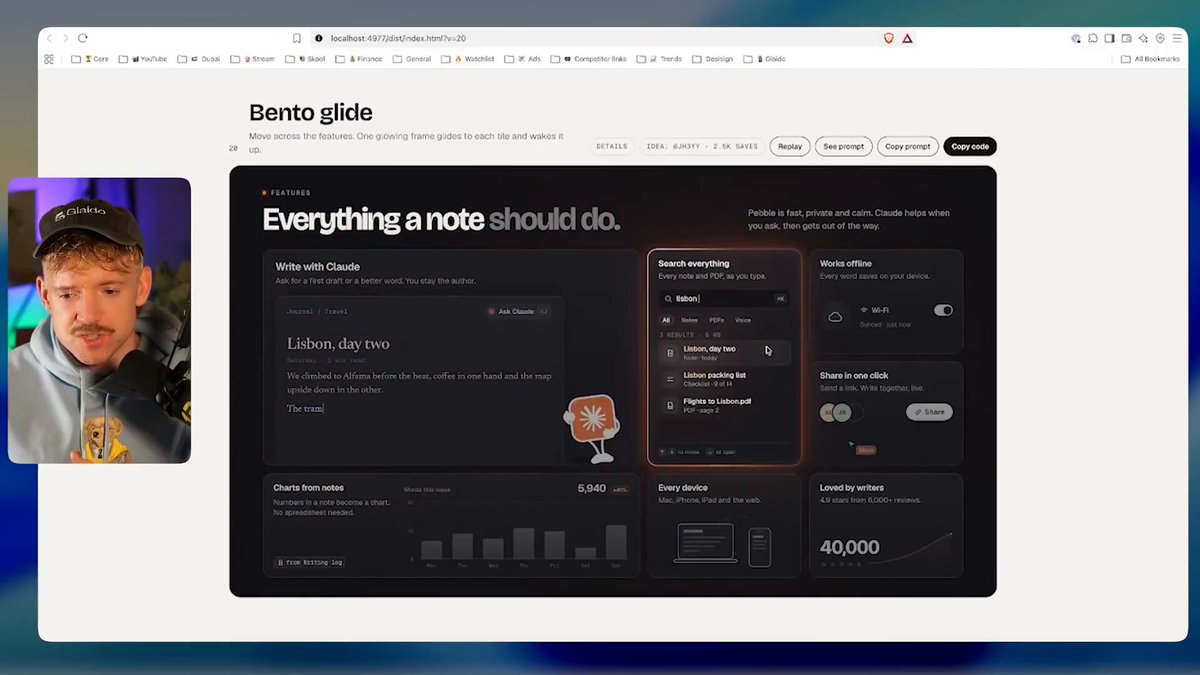1200x675 pixels.
Task: Click the checklist icon beside Lisbon packing list
Action: tap(670, 379)
